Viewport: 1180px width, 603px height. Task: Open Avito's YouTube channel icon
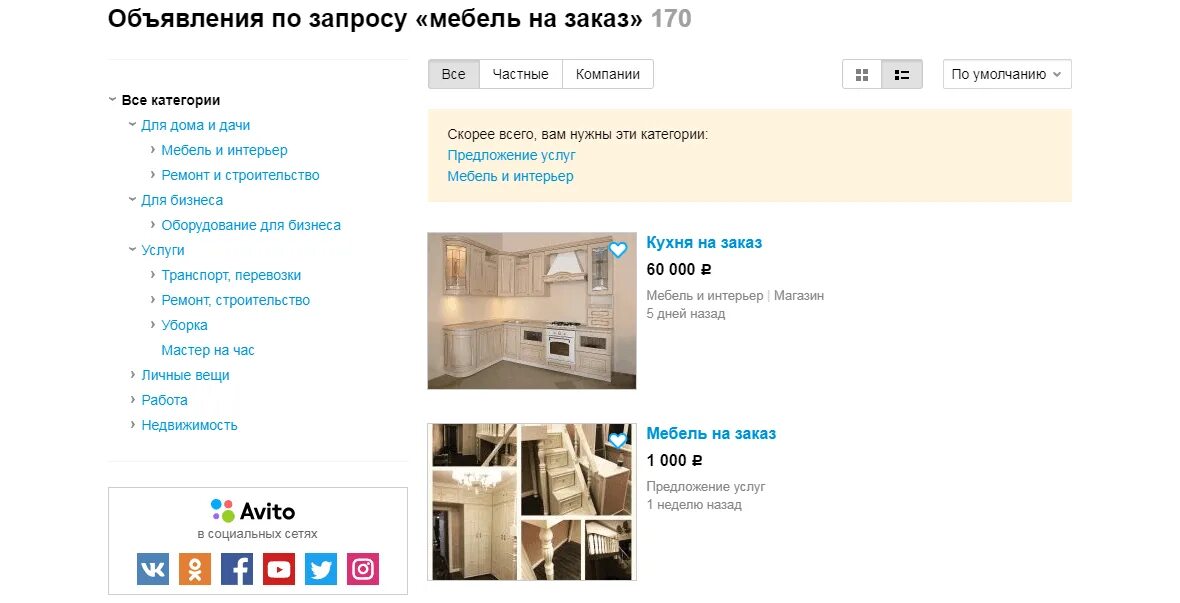coord(278,569)
